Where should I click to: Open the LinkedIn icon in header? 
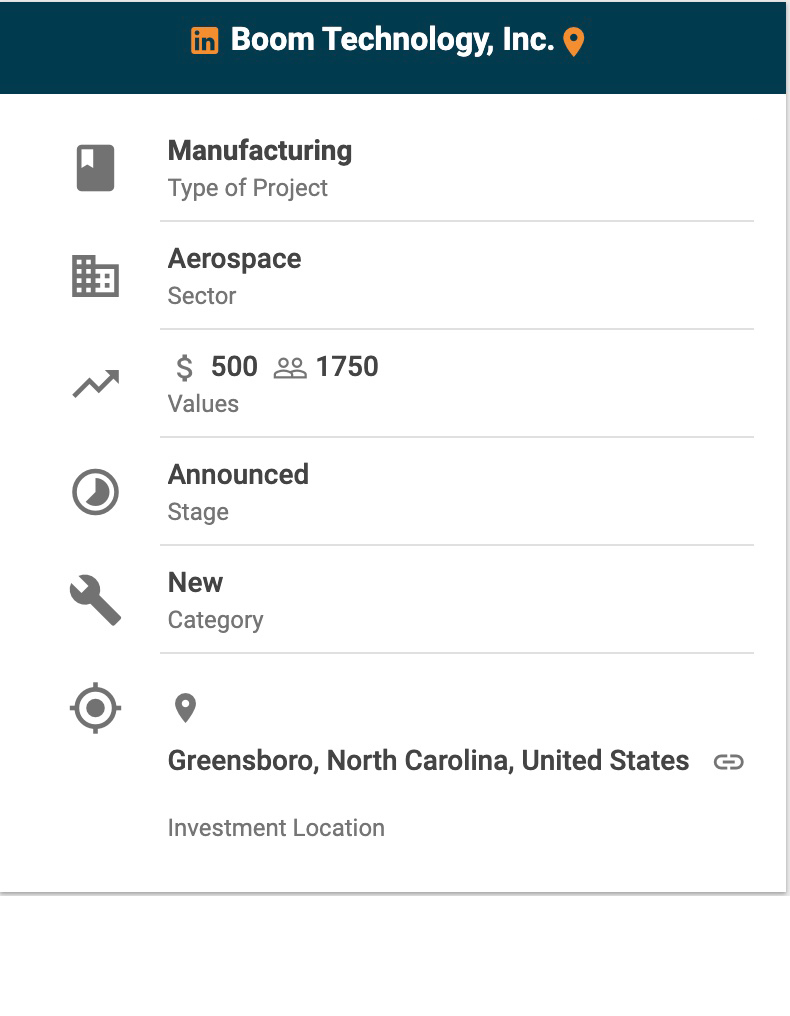pyautogui.click(x=204, y=41)
